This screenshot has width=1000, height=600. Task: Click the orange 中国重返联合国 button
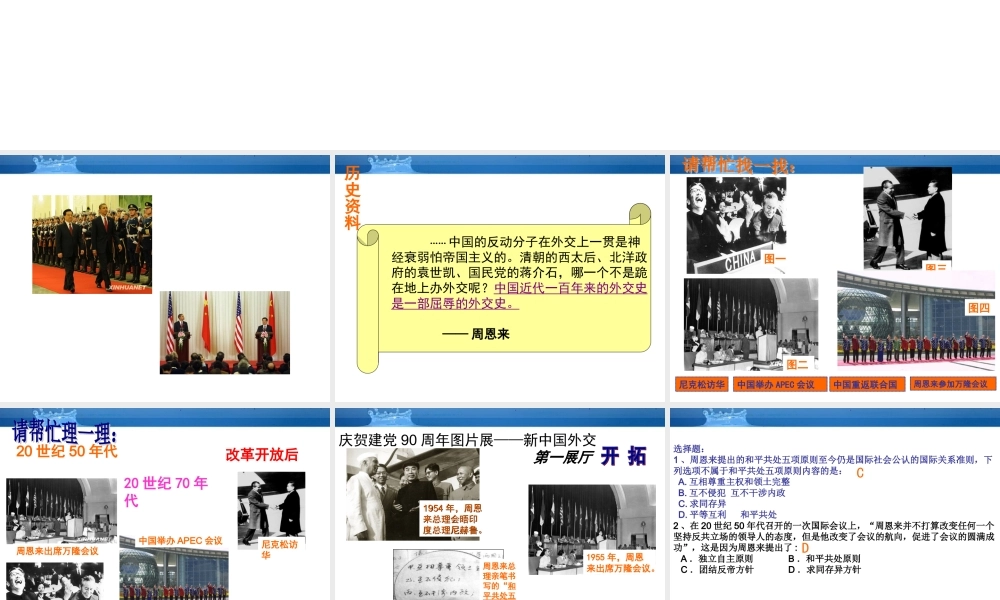click(x=867, y=384)
